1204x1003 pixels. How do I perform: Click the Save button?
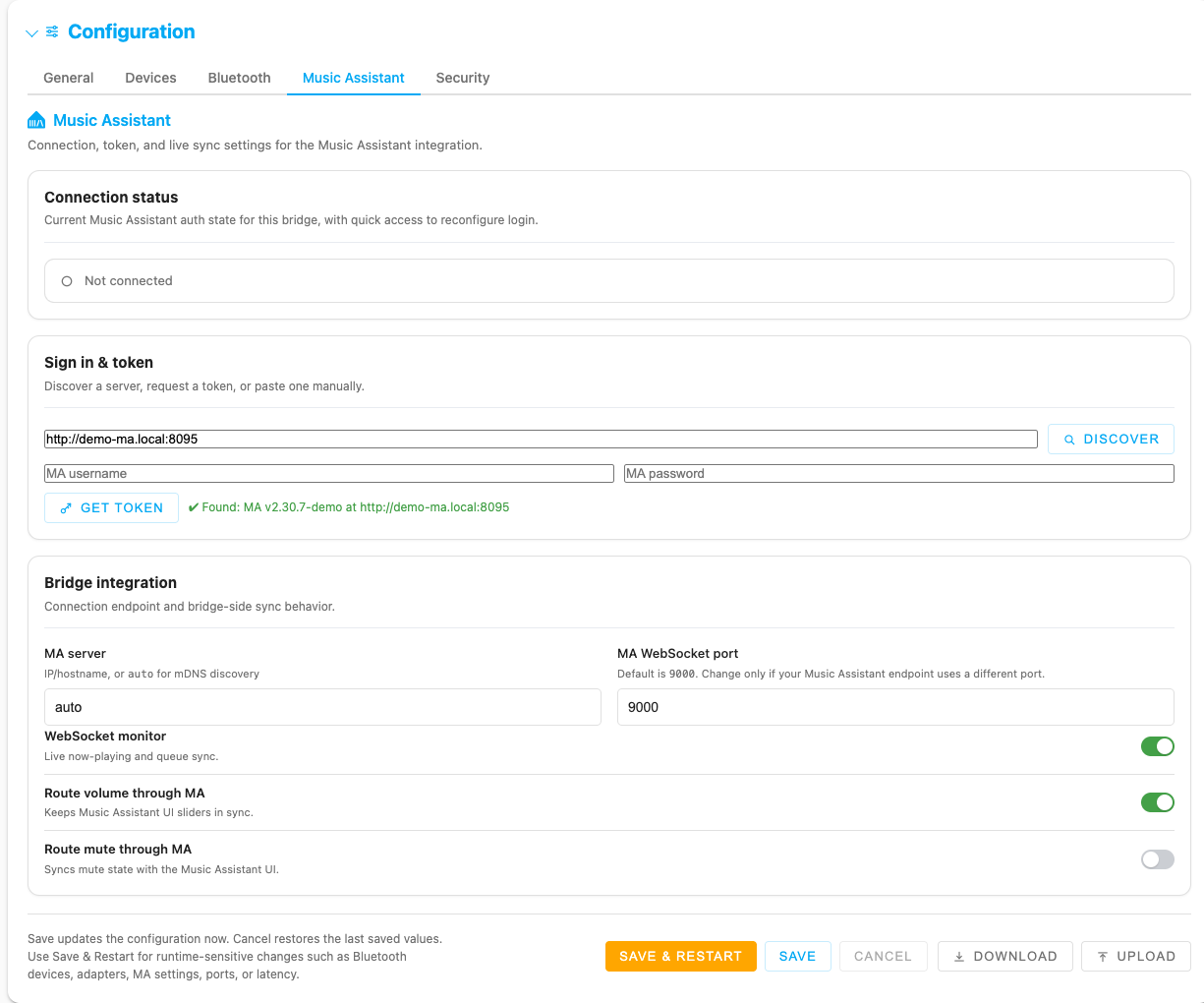[x=797, y=956]
